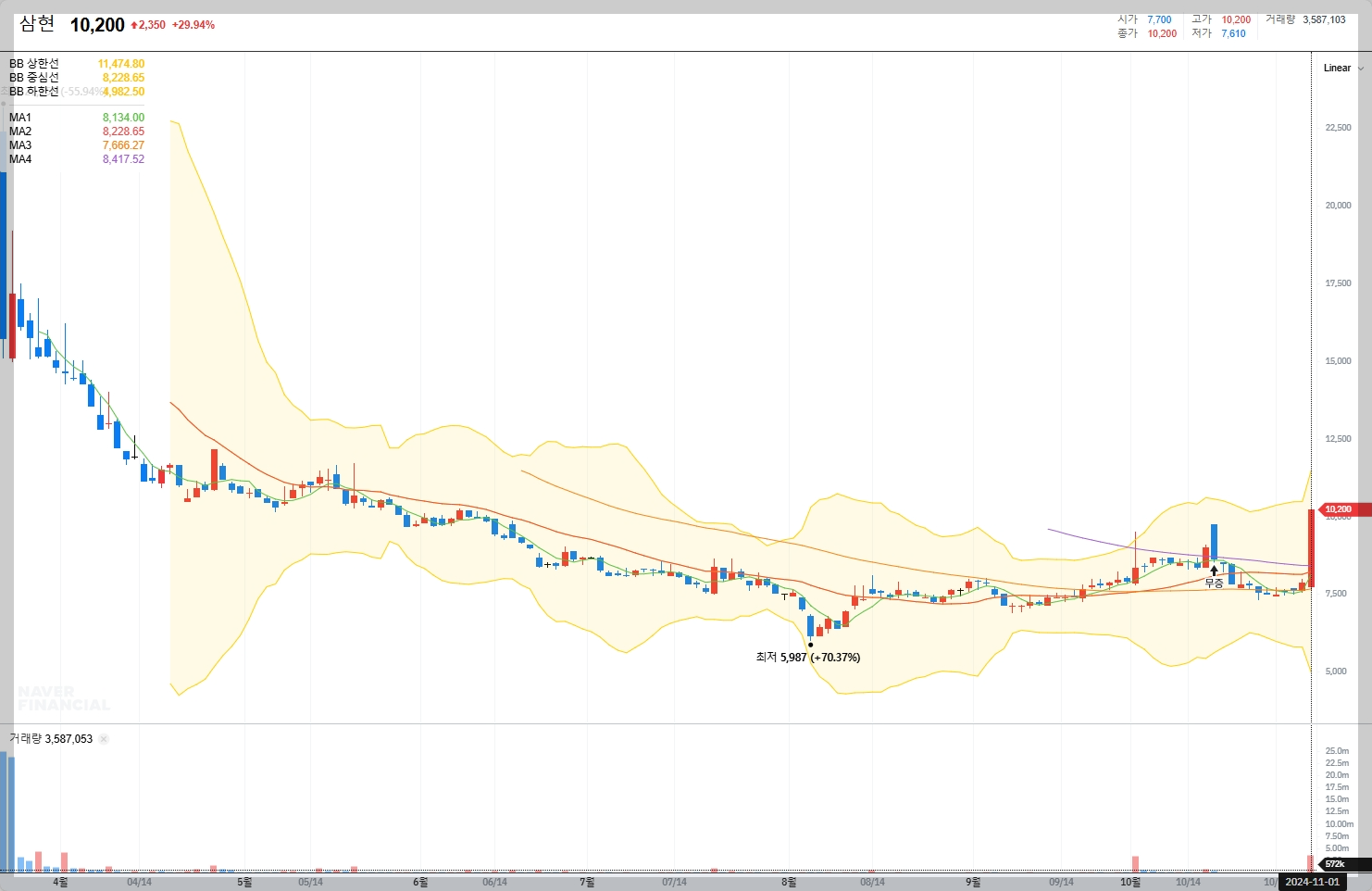Click the 25.0m volume axis label
The image size is (1372, 891).
coord(1337,751)
